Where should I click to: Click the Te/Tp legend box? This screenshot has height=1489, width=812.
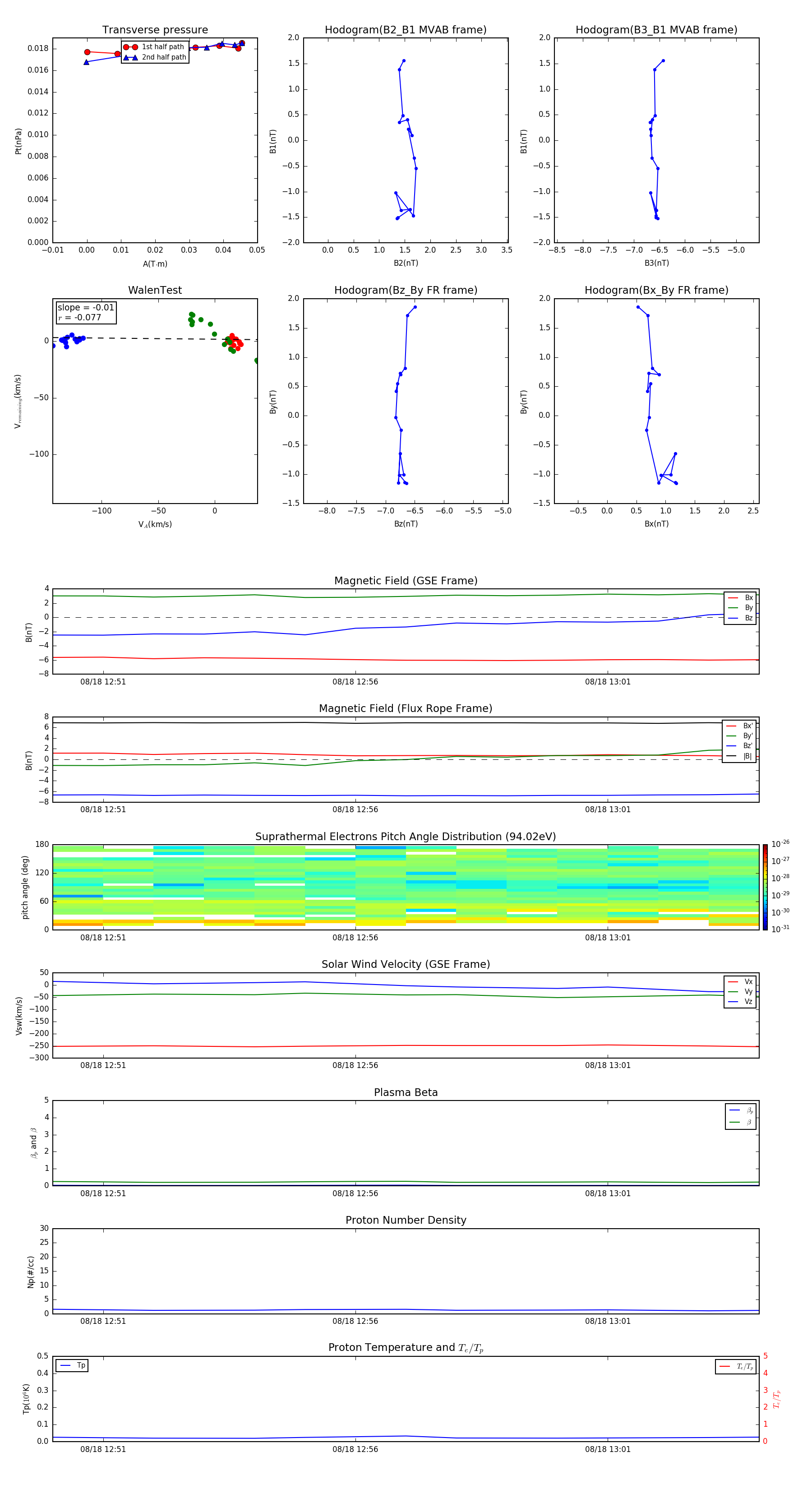(x=736, y=1366)
